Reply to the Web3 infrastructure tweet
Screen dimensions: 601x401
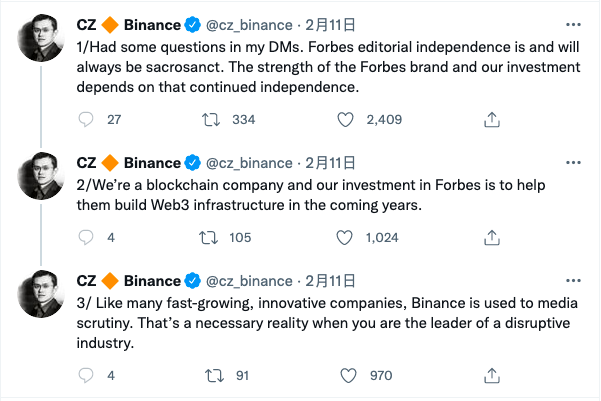coord(86,238)
